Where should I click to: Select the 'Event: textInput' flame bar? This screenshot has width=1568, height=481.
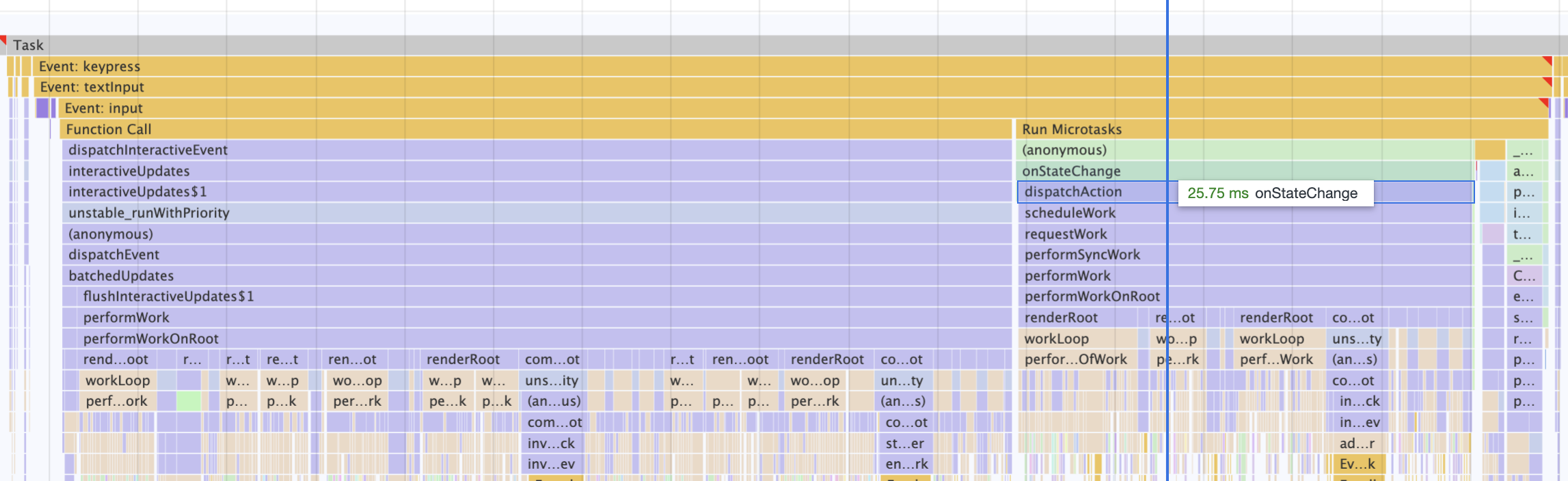[793, 87]
